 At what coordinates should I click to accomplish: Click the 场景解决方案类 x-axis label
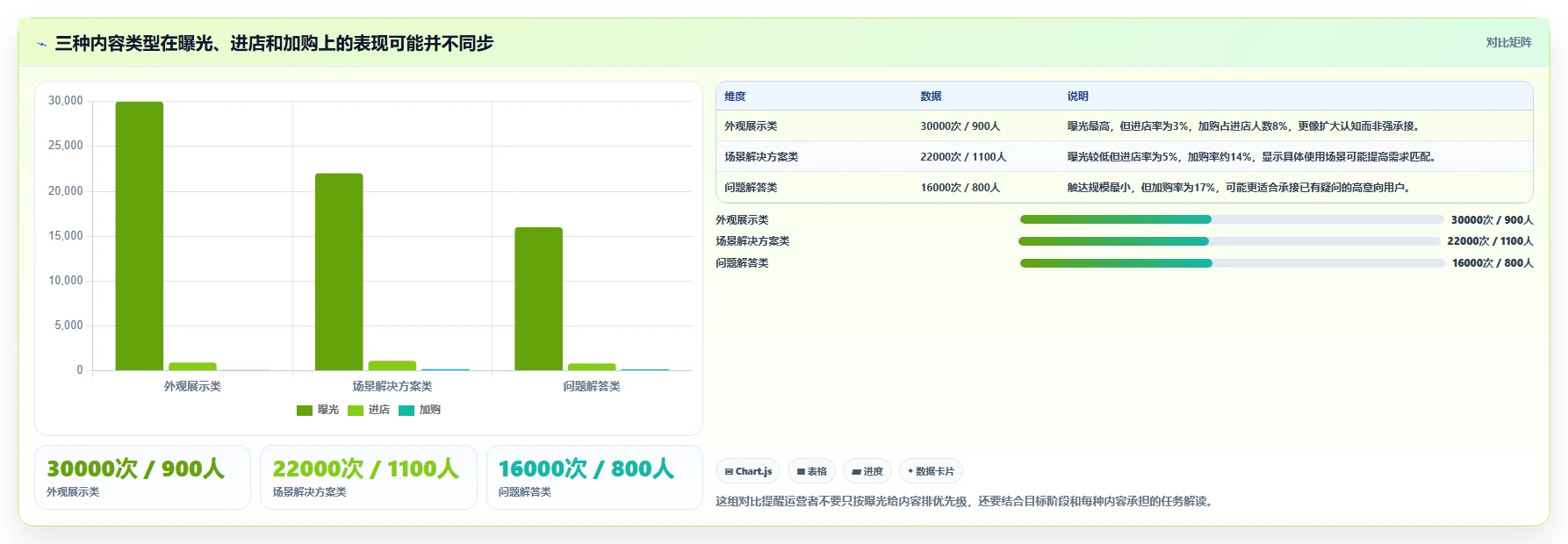(x=392, y=386)
